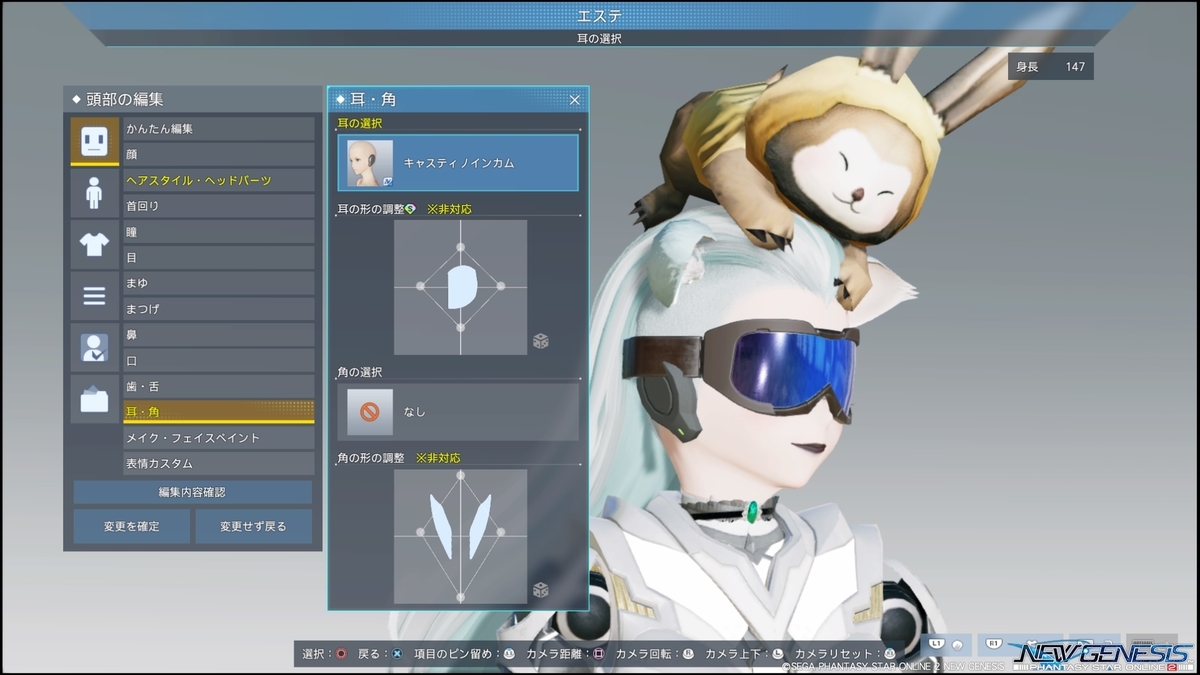Click the 身長 147 height readout

click(1051, 67)
